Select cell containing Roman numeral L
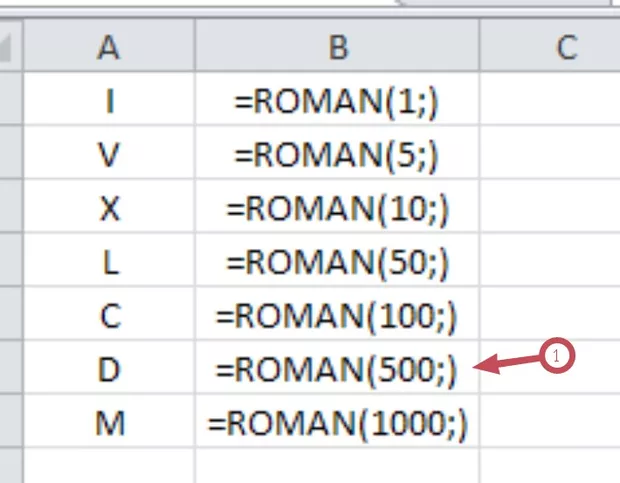 pyautogui.click(x=109, y=262)
